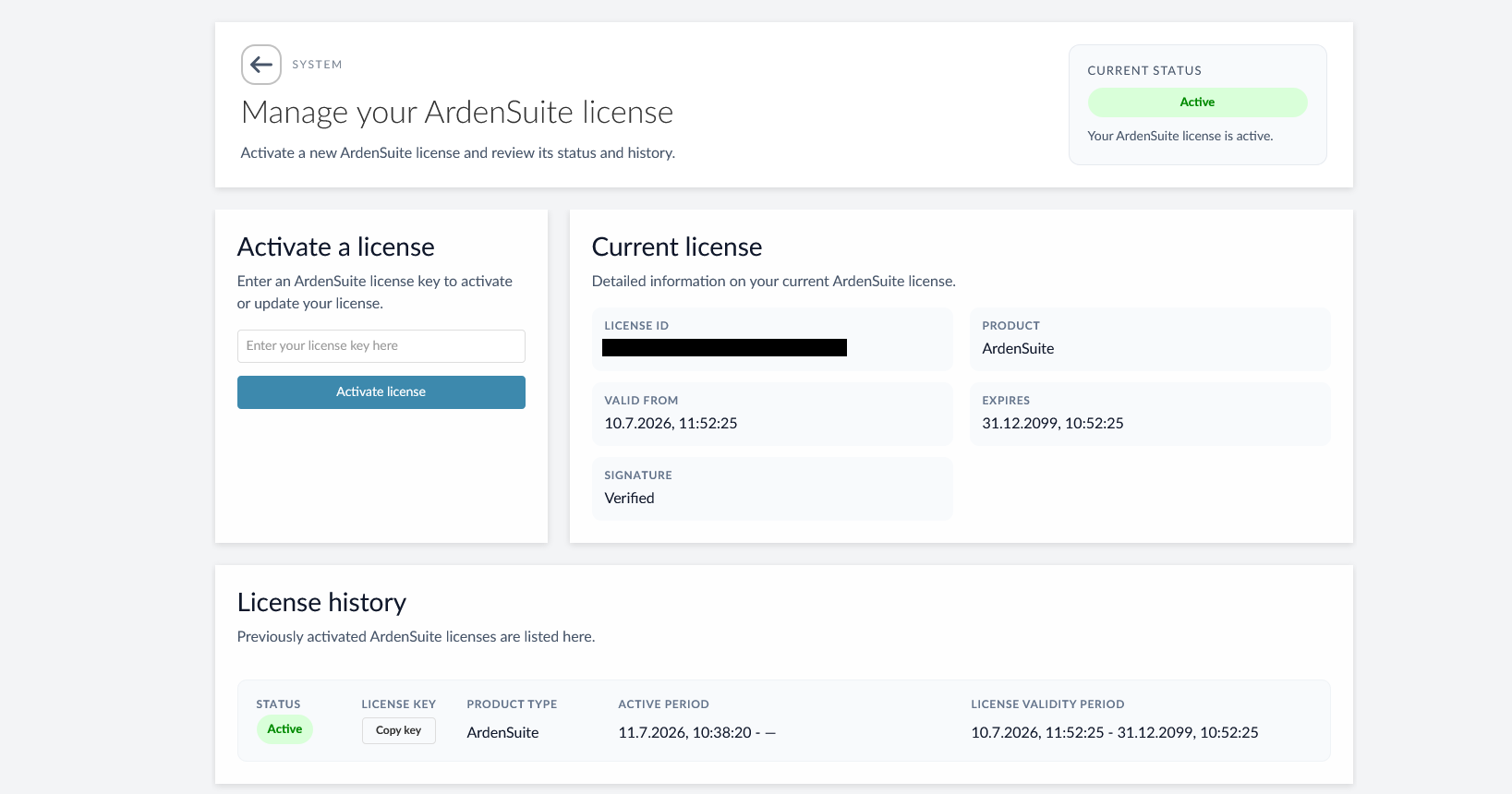Click the 'Detailed information on your current ArdenSuite license' text
Screen dimensions: 1512x794
click(773, 282)
